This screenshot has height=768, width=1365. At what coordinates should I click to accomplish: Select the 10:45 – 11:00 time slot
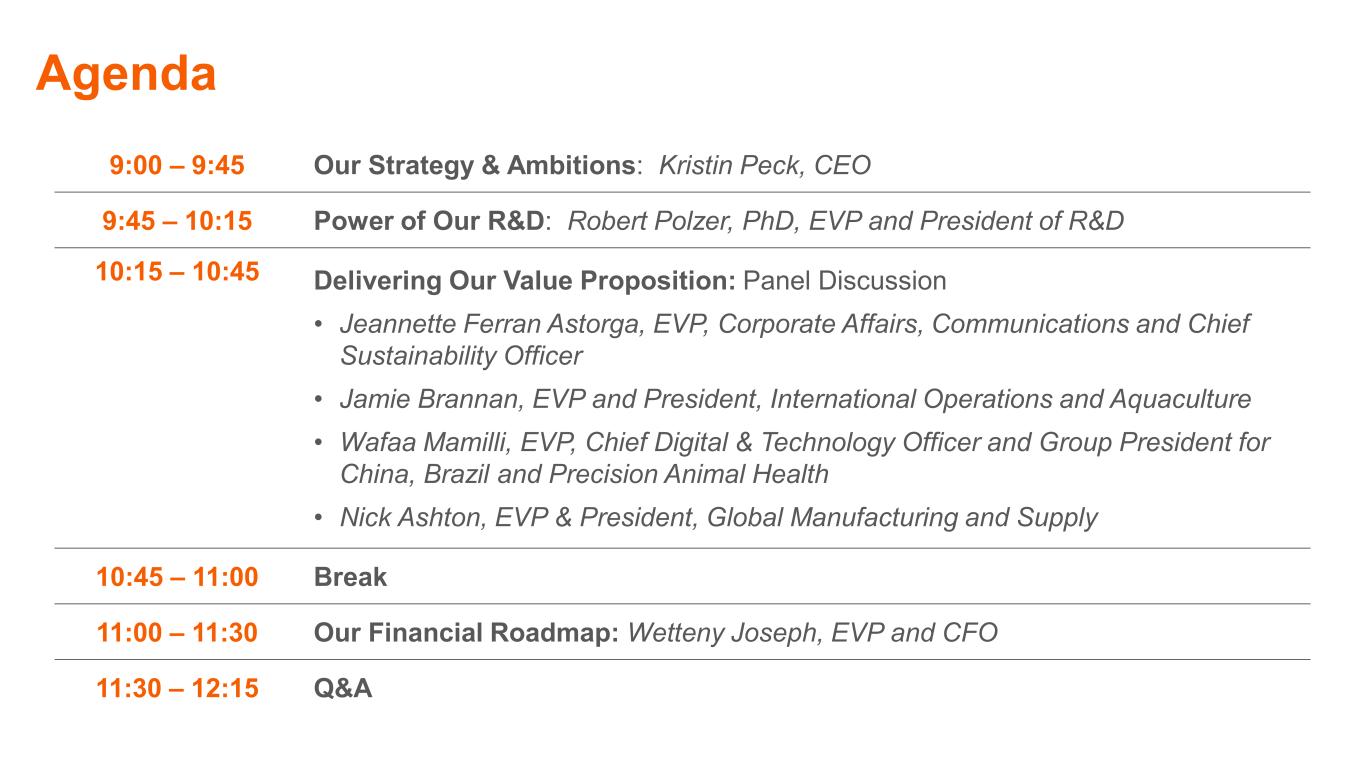tap(176, 577)
